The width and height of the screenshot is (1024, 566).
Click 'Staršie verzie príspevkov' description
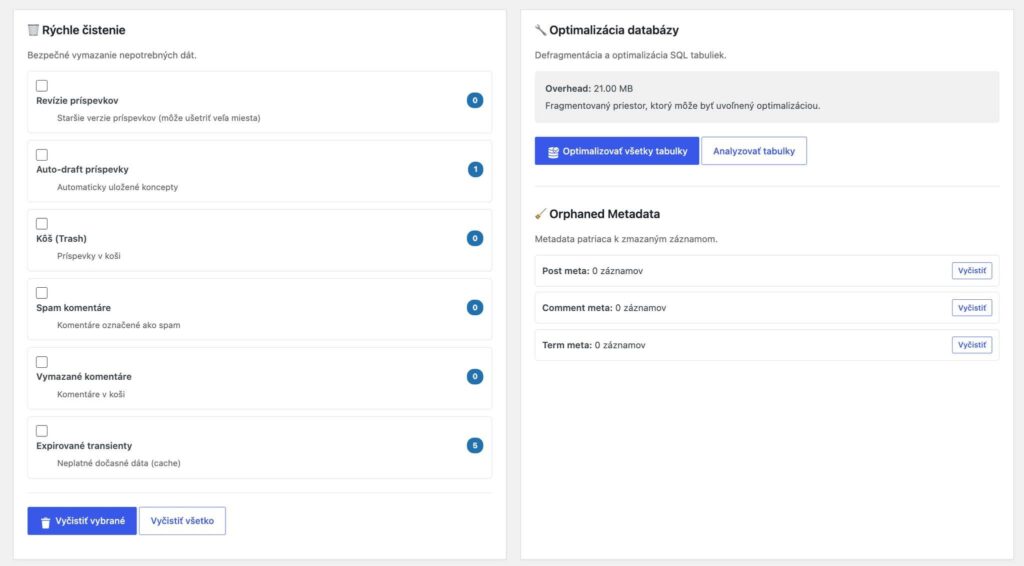click(159, 118)
